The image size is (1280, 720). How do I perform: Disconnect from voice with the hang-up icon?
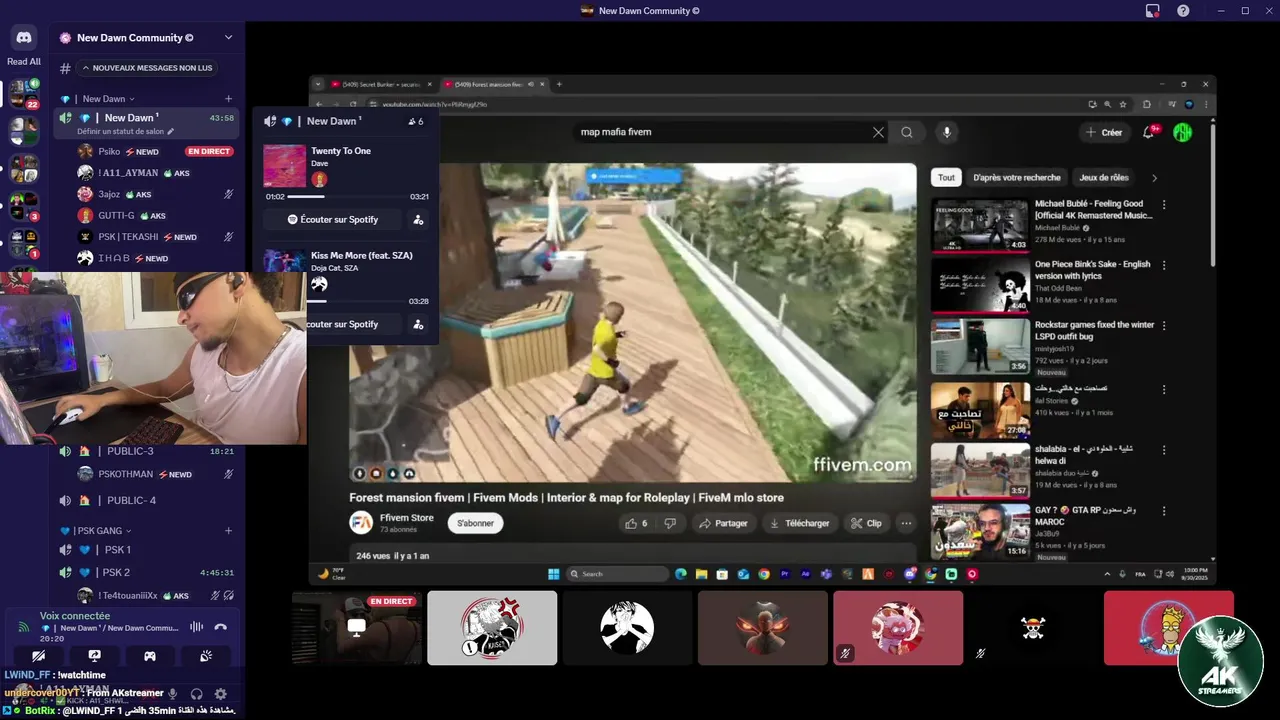tap(221, 627)
